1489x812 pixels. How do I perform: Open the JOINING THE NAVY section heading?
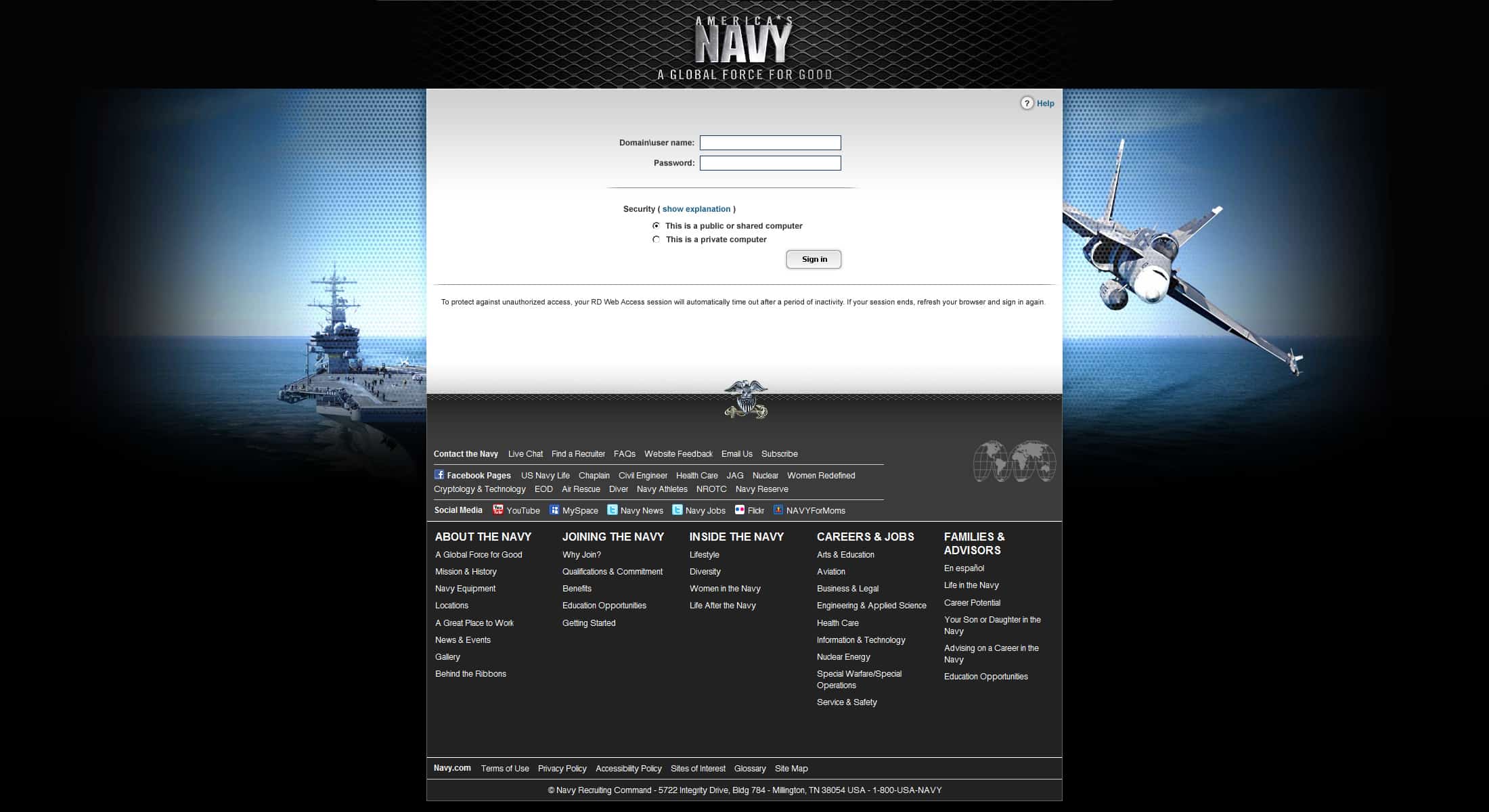tap(613, 537)
